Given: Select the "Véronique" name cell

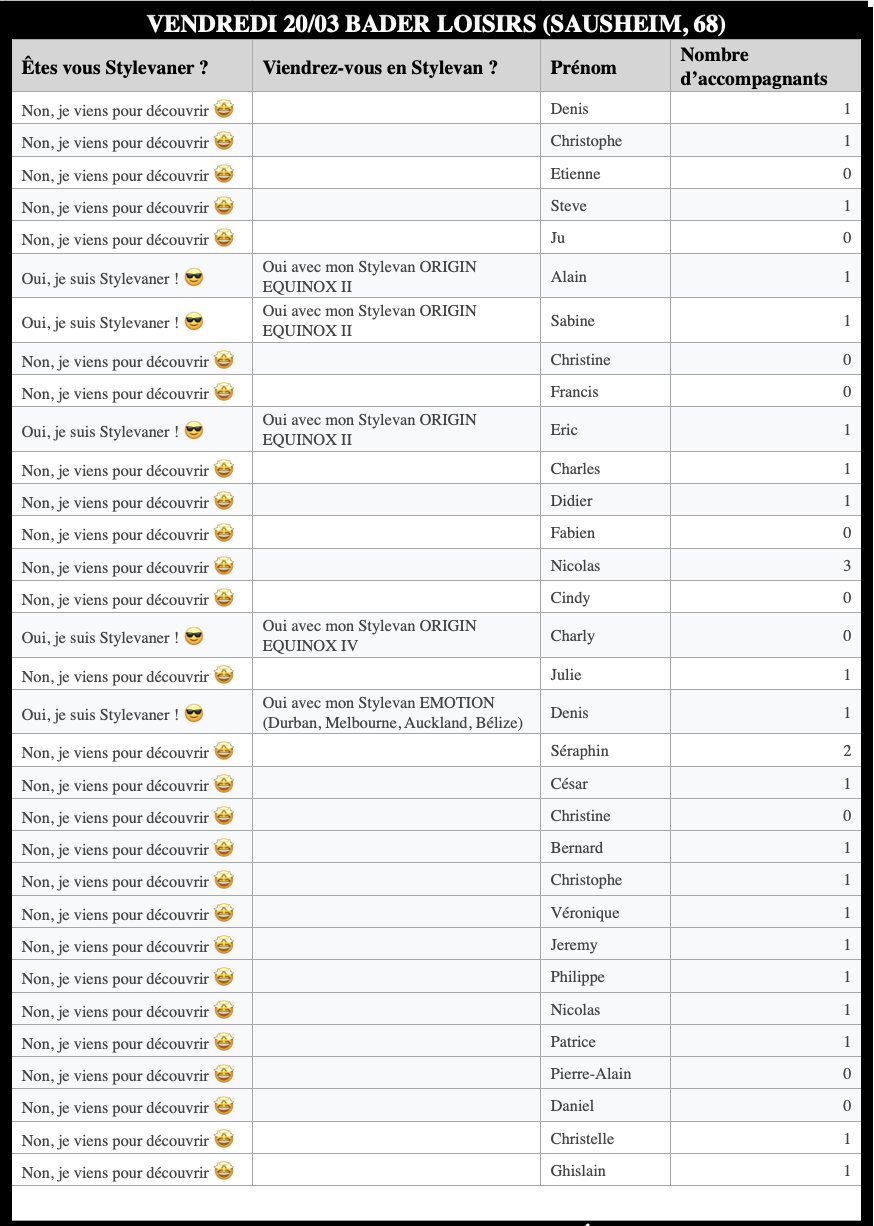Looking at the screenshot, I should coord(585,913).
